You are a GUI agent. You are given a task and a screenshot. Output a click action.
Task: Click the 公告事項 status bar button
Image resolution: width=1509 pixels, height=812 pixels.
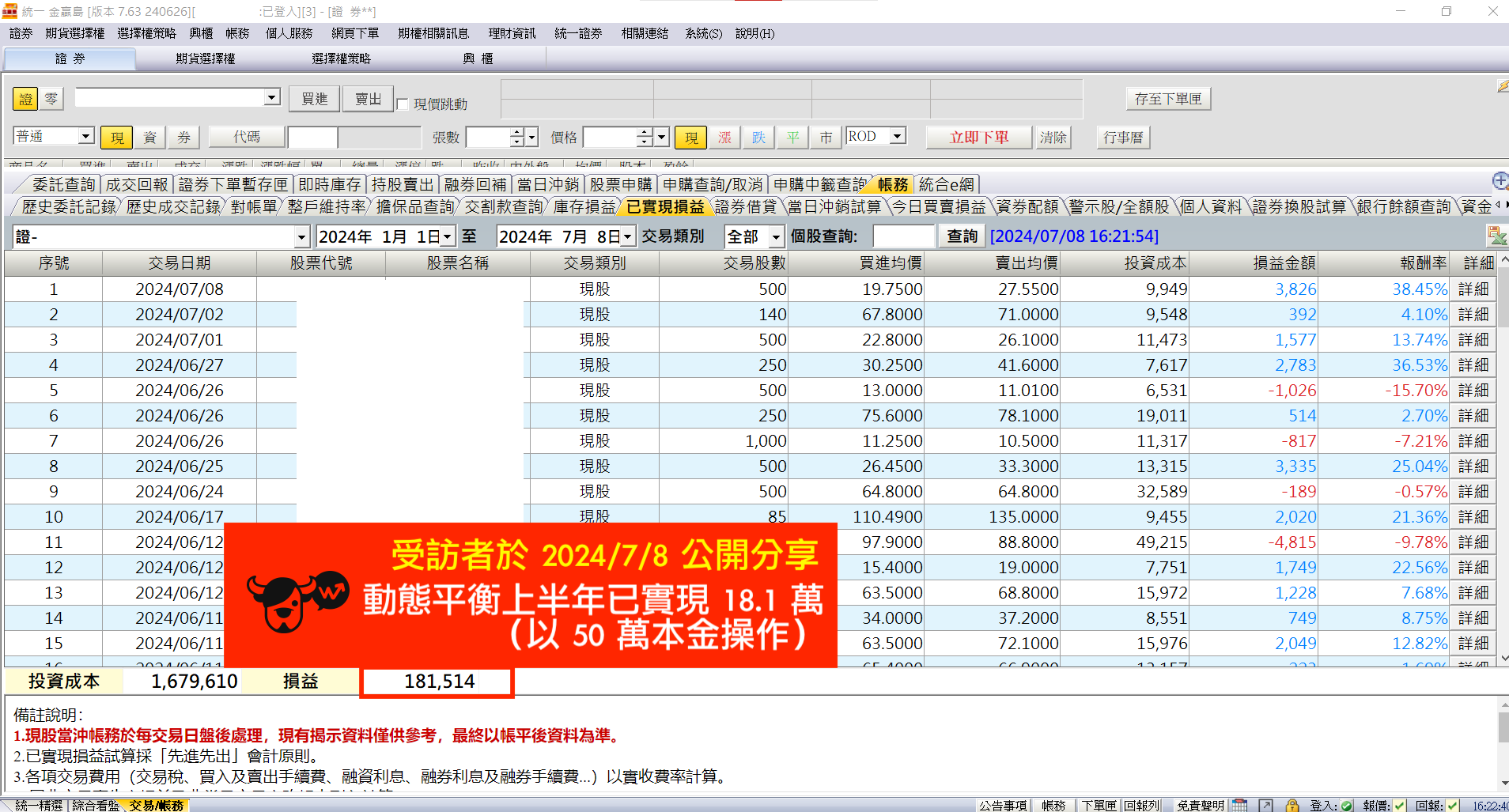(1002, 805)
